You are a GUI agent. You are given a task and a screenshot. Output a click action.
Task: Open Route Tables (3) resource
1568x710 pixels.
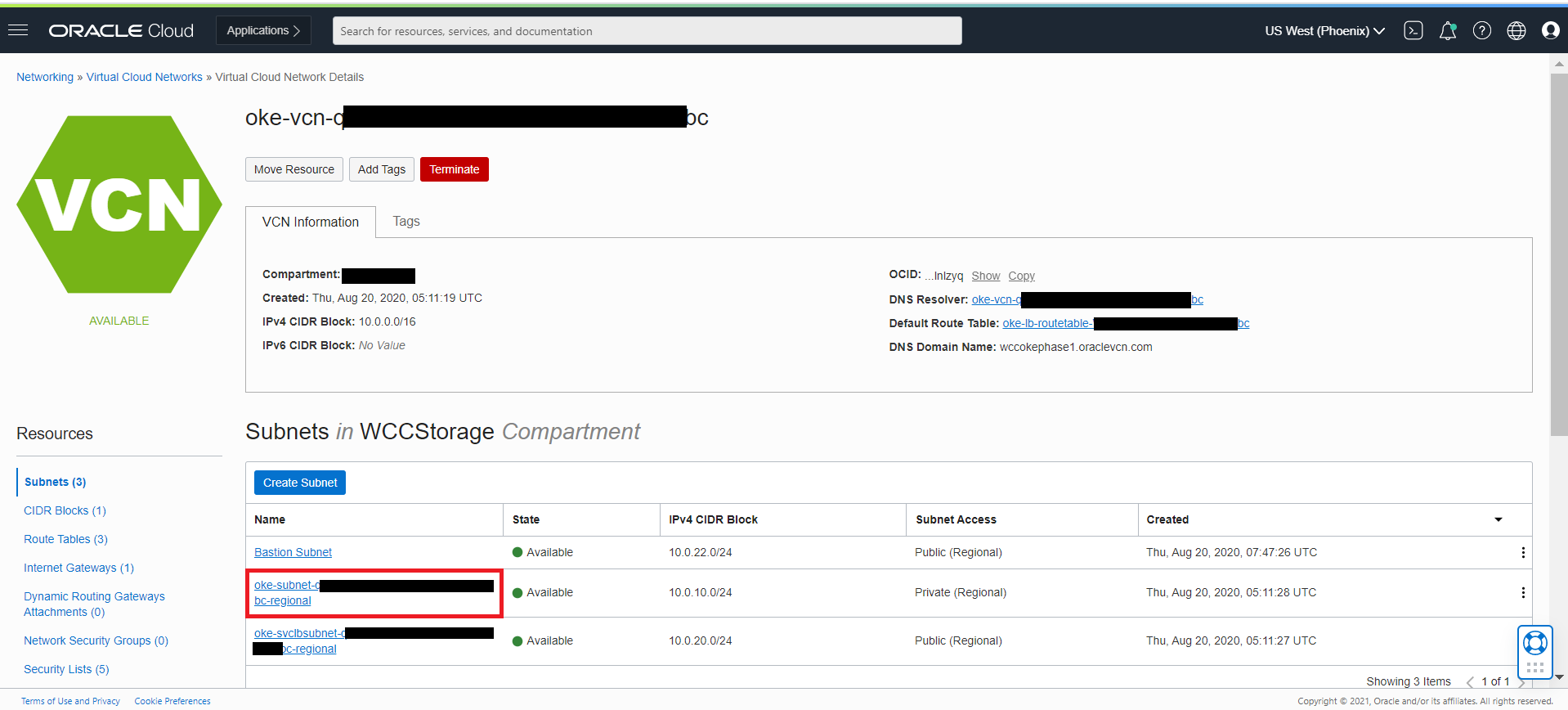(65, 539)
